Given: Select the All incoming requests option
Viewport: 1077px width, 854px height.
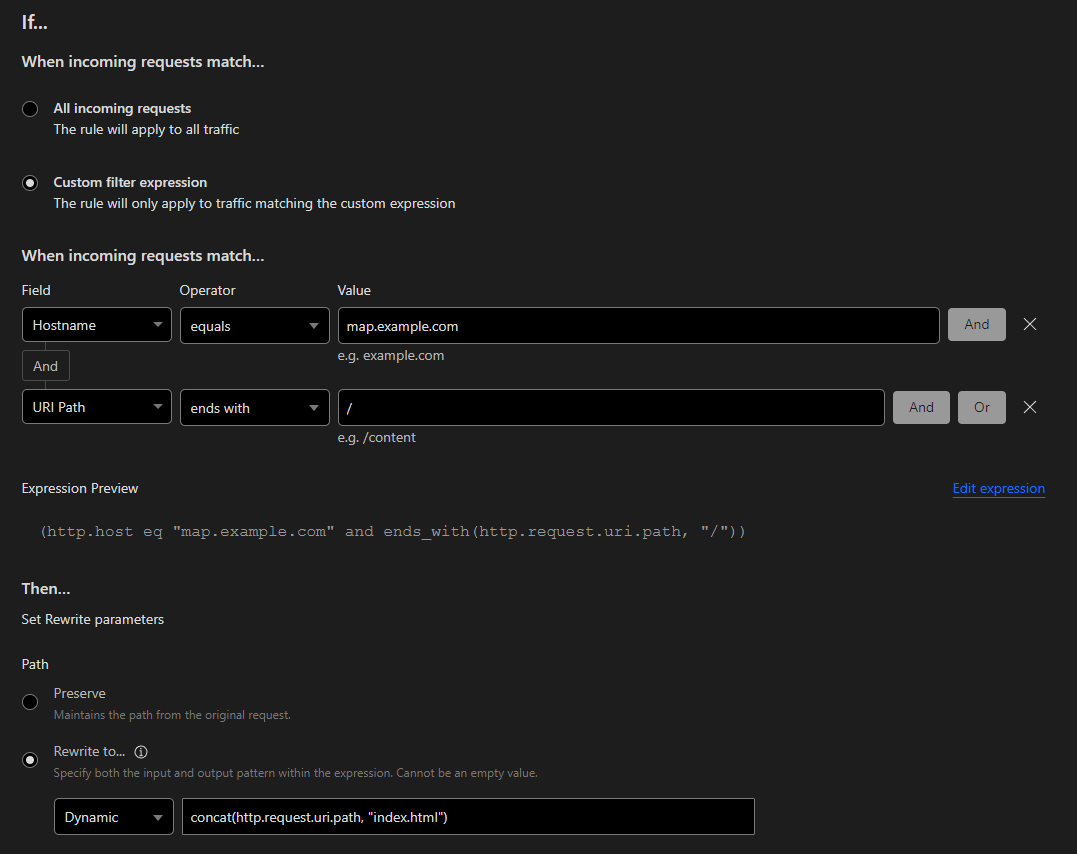Looking at the screenshot, I should pos(31,109).
